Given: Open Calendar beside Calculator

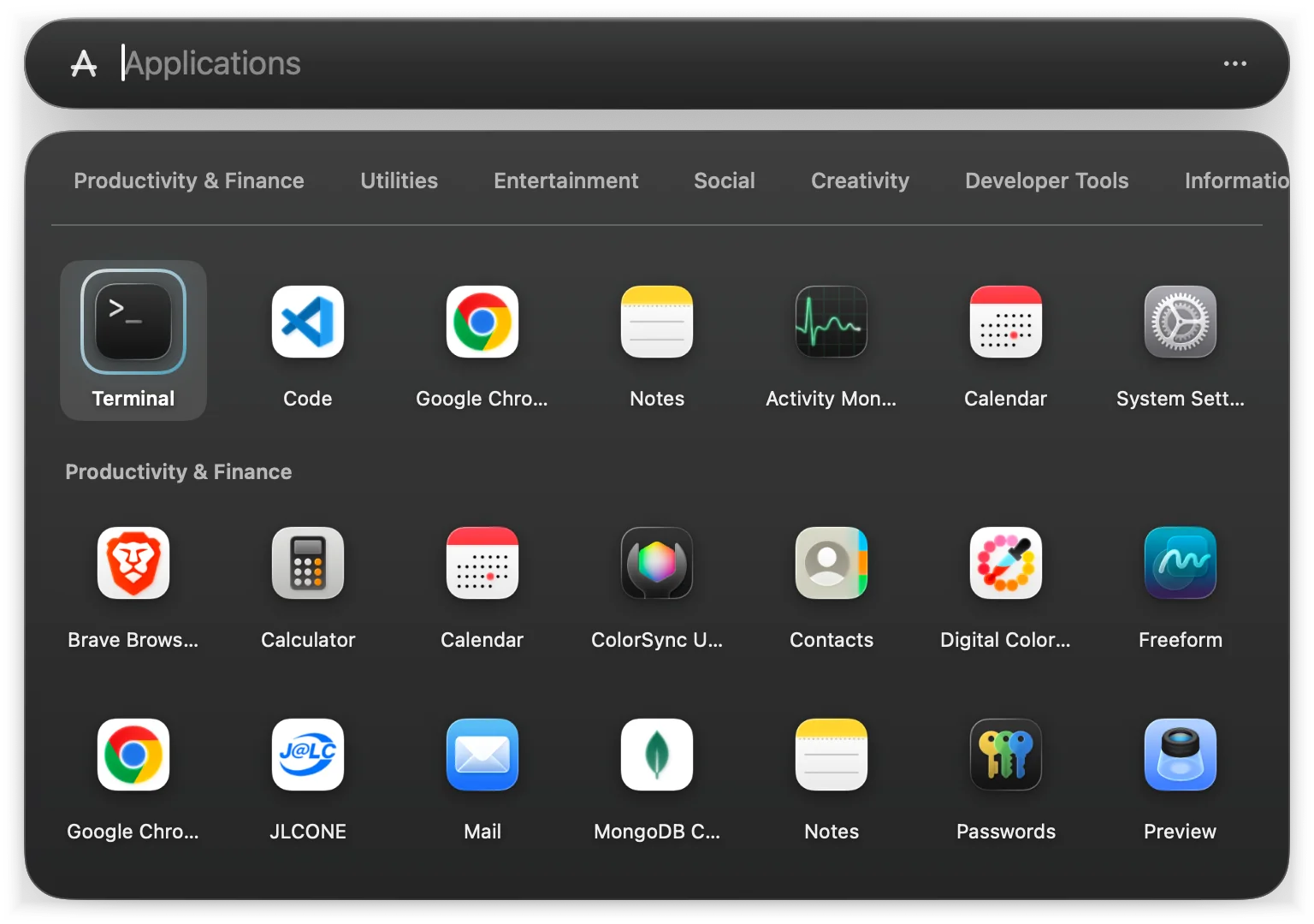Looking at the screenshot, I should [482, 564].
